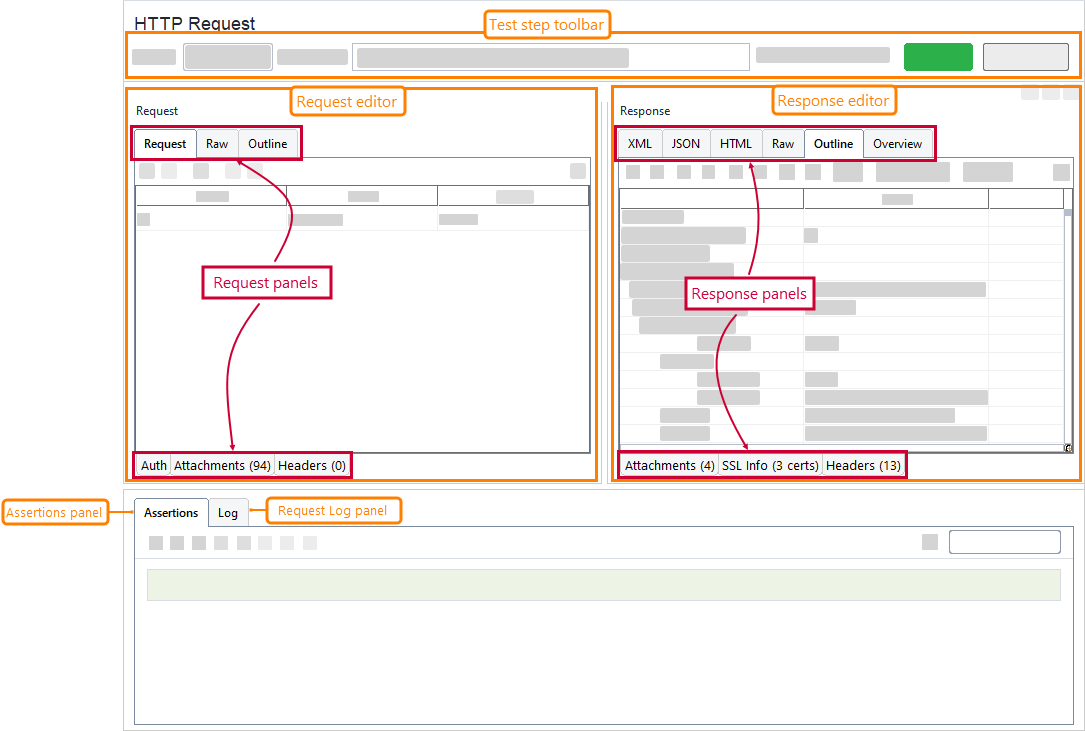Screen dimensions: 1085x731
Task: Select the JSON tab in the Response editor
Action: tap(684, 143)
